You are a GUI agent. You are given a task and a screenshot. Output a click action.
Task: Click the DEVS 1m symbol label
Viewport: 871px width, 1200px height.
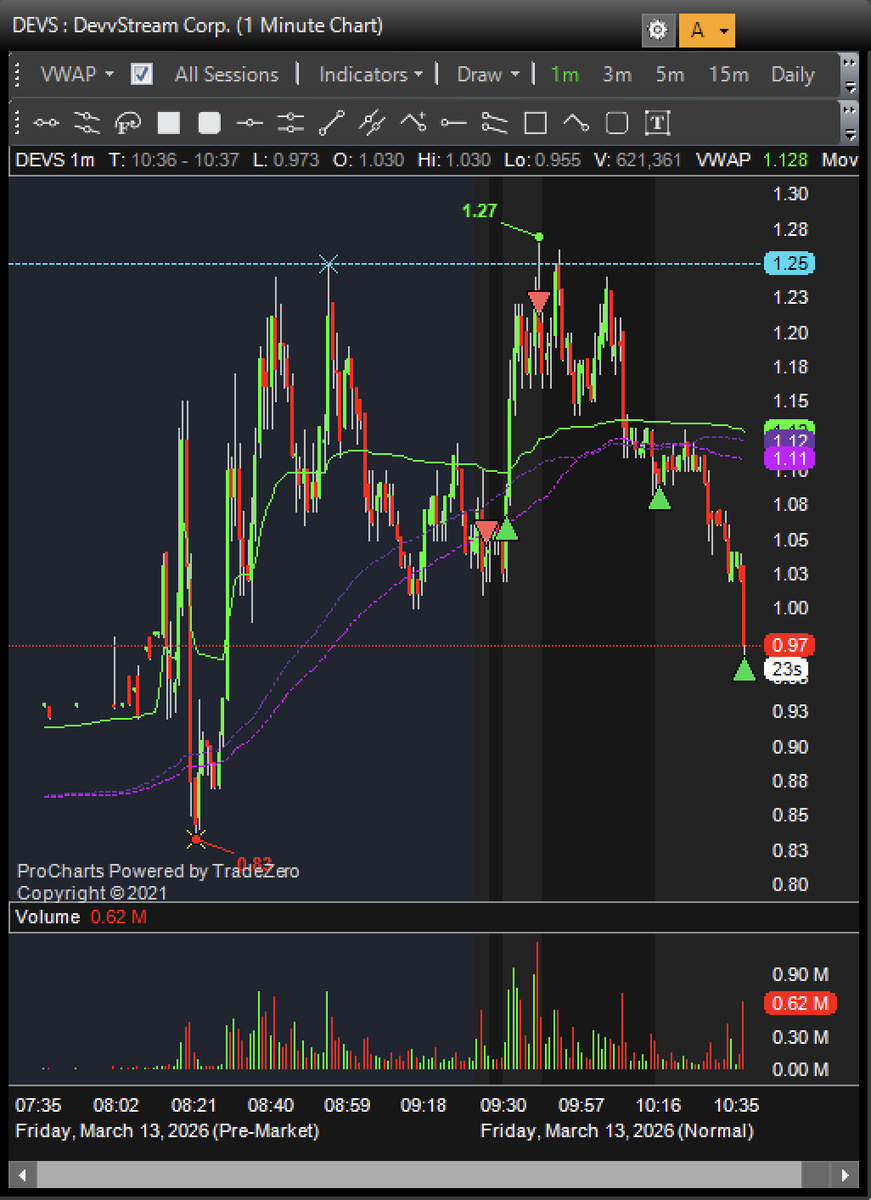coord(54,160)
